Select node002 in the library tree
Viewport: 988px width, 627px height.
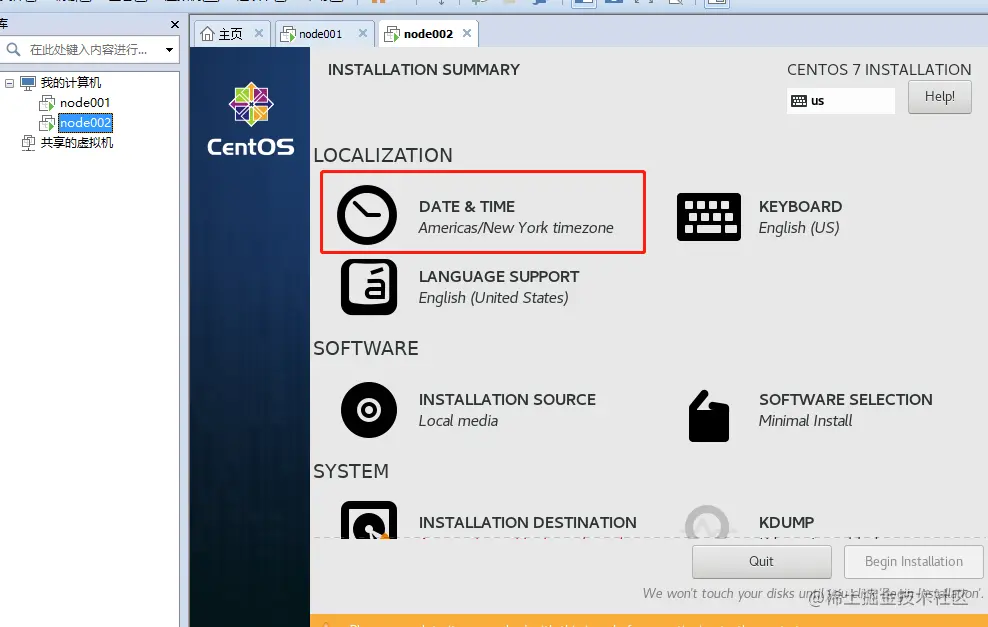[x=86, y=123]
